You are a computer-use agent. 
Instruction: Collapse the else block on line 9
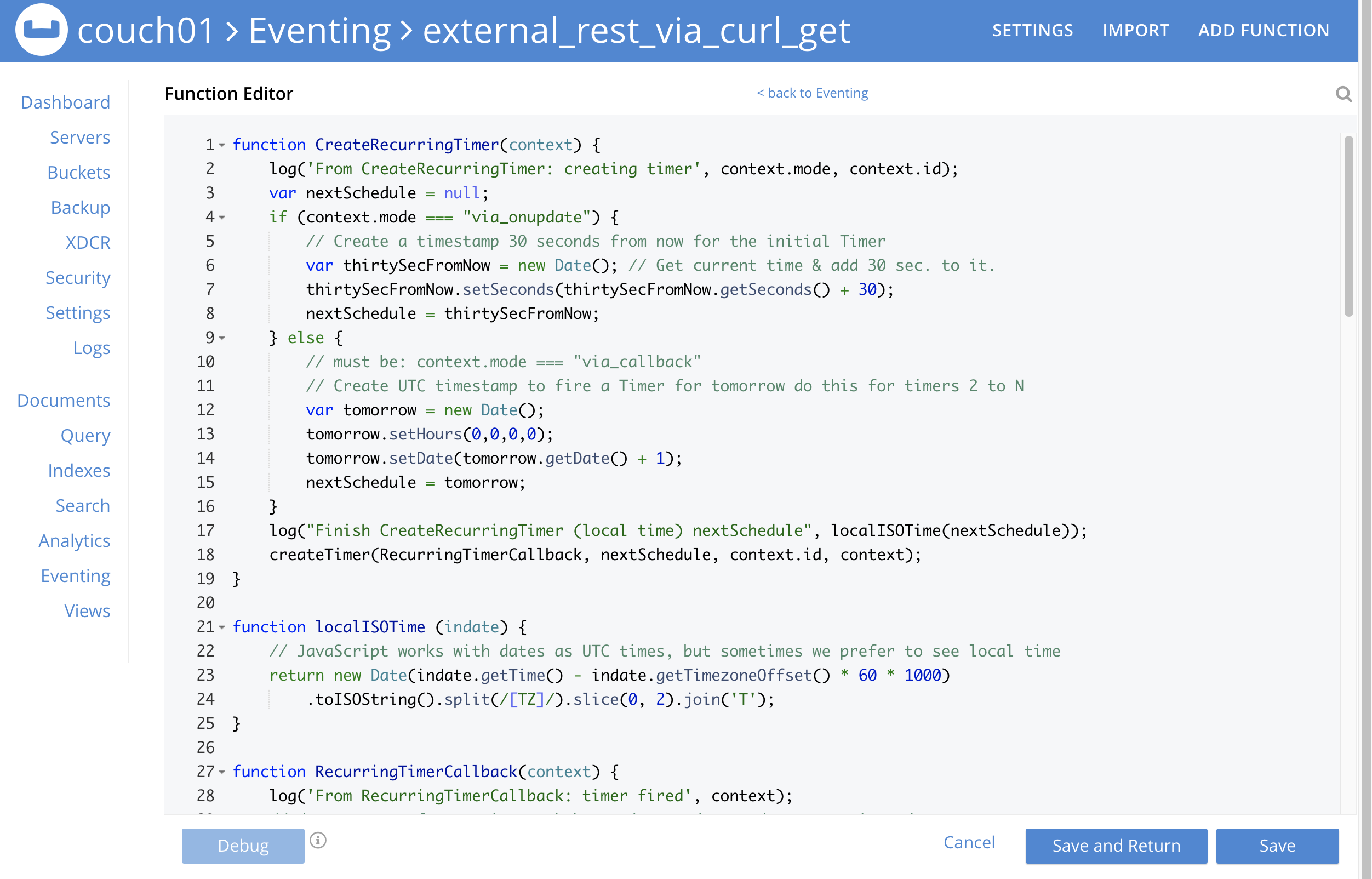click(x=222, y=339)
